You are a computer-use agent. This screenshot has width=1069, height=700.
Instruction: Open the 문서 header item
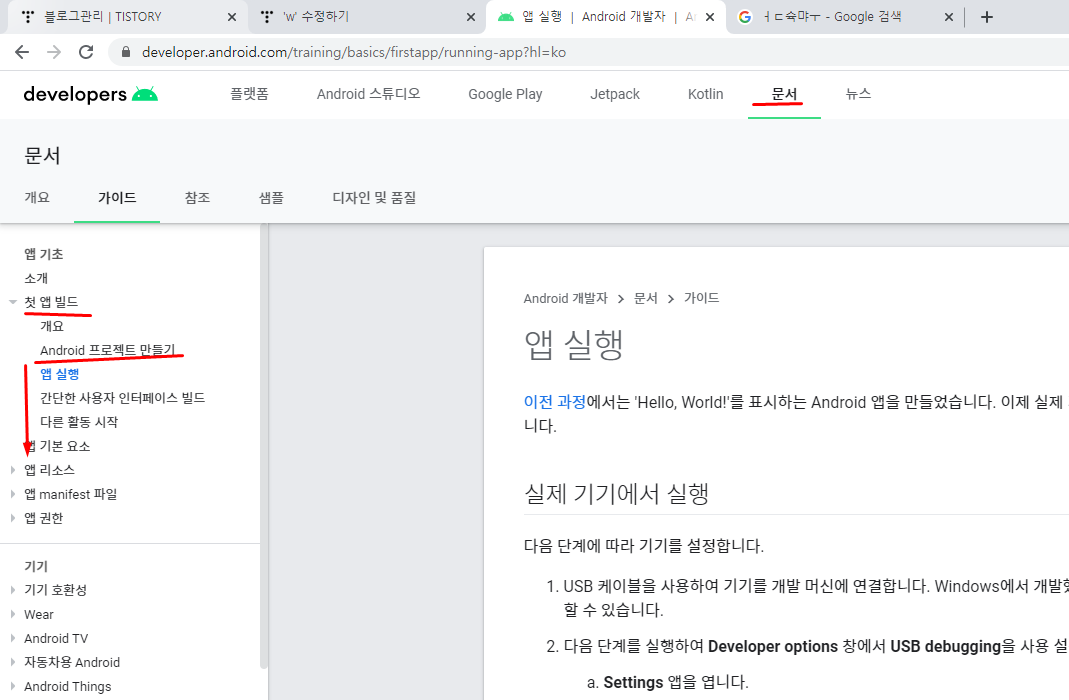[784, 94]
